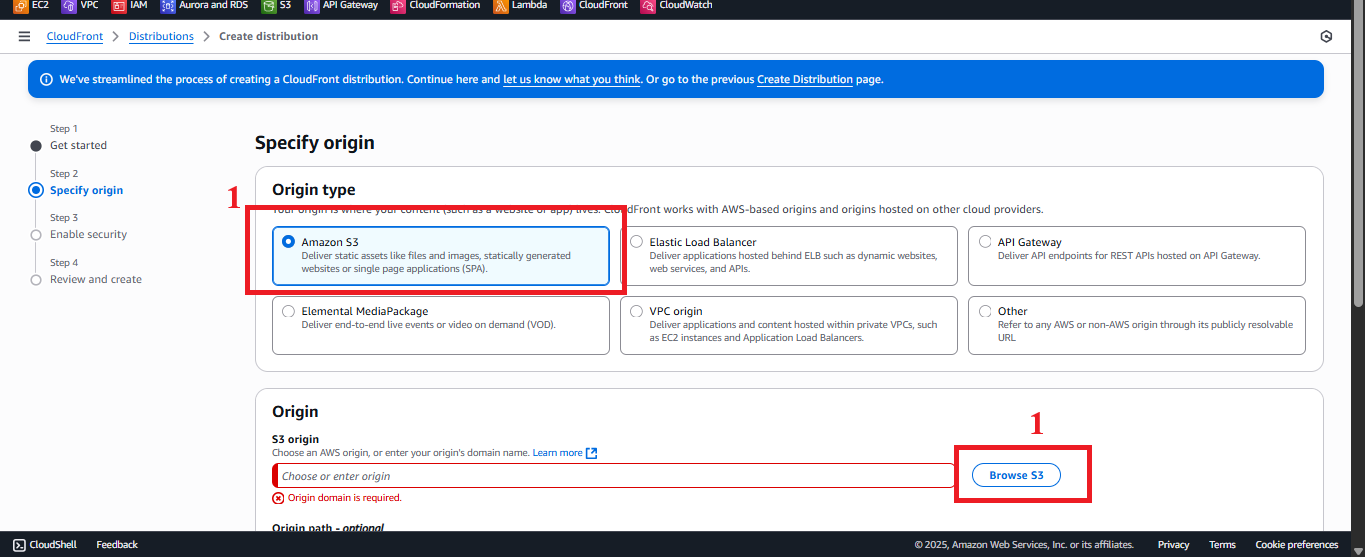Image resolution: width=1365 pixels, height=557 pixels.
Task: Click the S3 origin input field
Action: [x=613, y=476]
